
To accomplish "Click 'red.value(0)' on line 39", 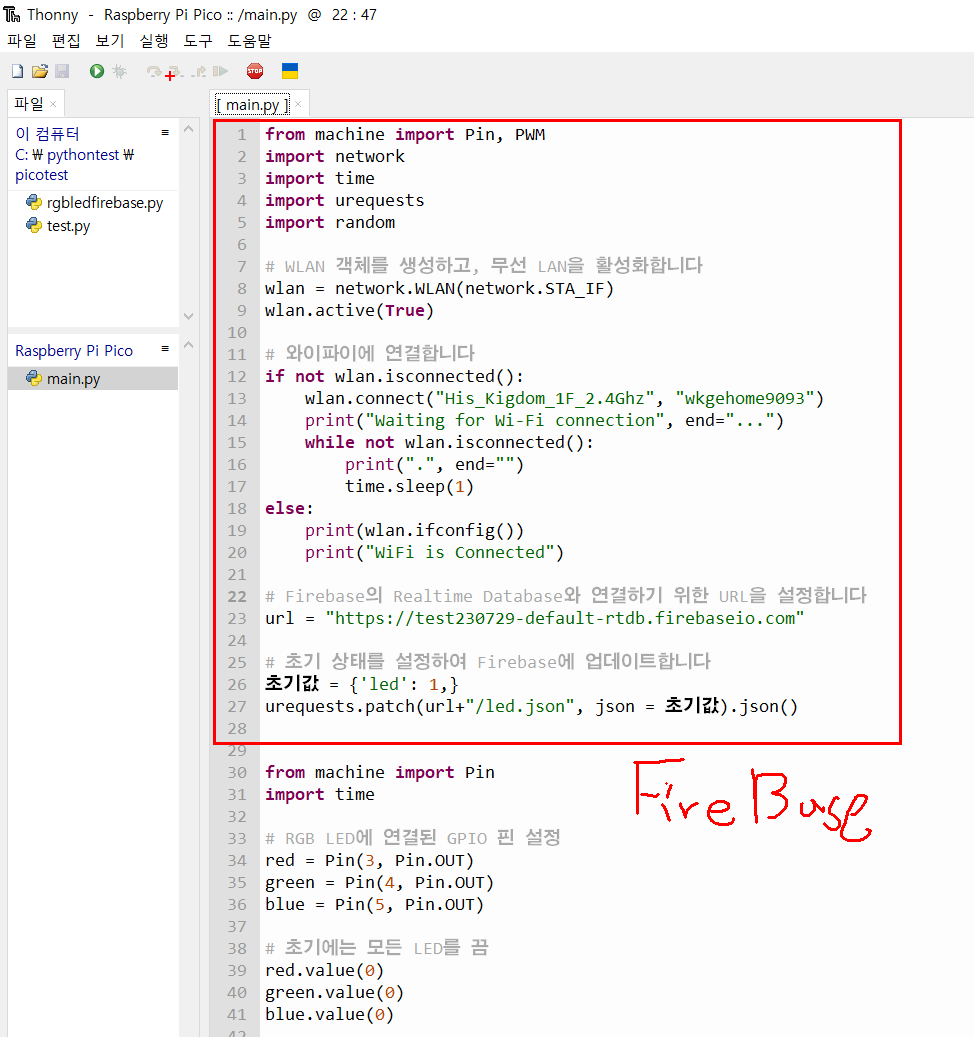I will (x=324, y=970).
